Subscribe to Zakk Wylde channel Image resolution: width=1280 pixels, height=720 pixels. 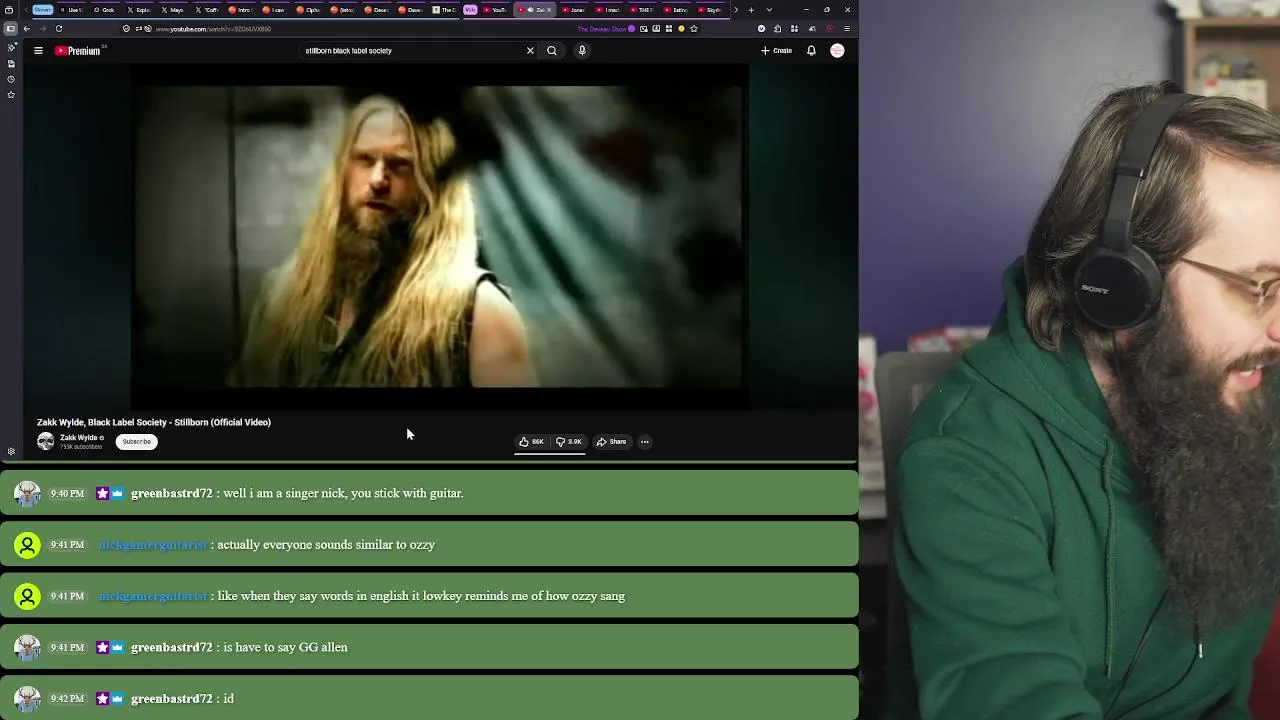pos(136,442)
